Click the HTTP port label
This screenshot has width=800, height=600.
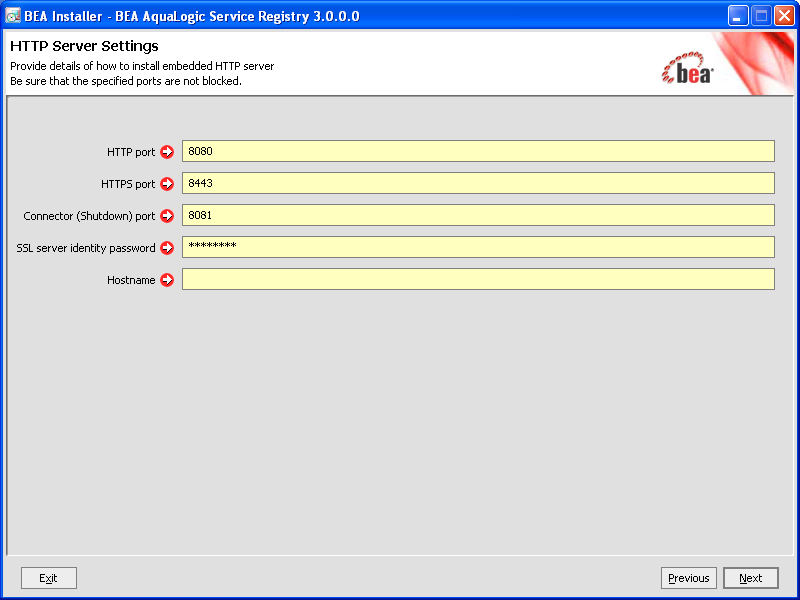[131, 152]
